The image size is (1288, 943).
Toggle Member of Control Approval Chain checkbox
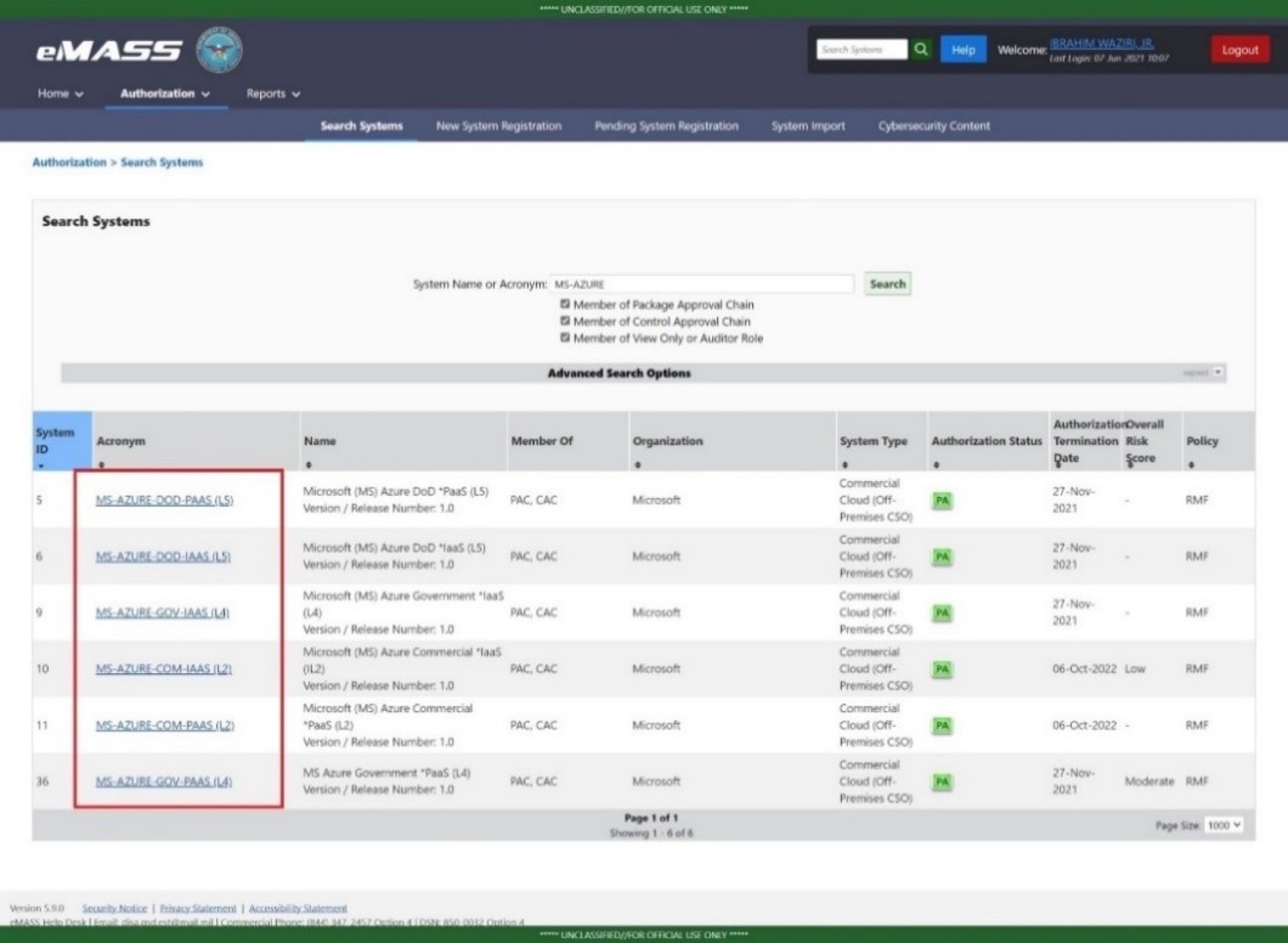(x=565, y=321)
